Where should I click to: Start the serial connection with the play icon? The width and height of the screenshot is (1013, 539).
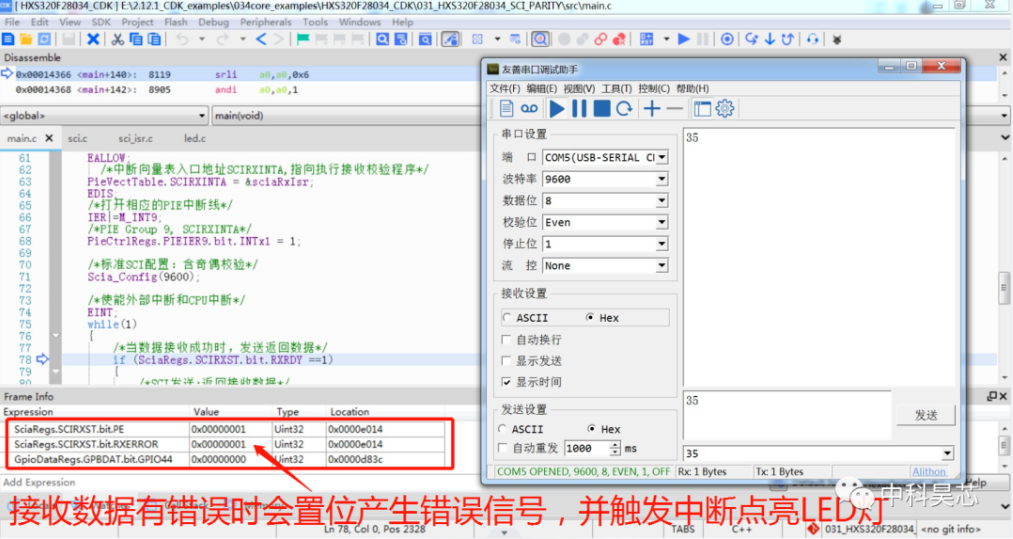click(x=557, y=109)
